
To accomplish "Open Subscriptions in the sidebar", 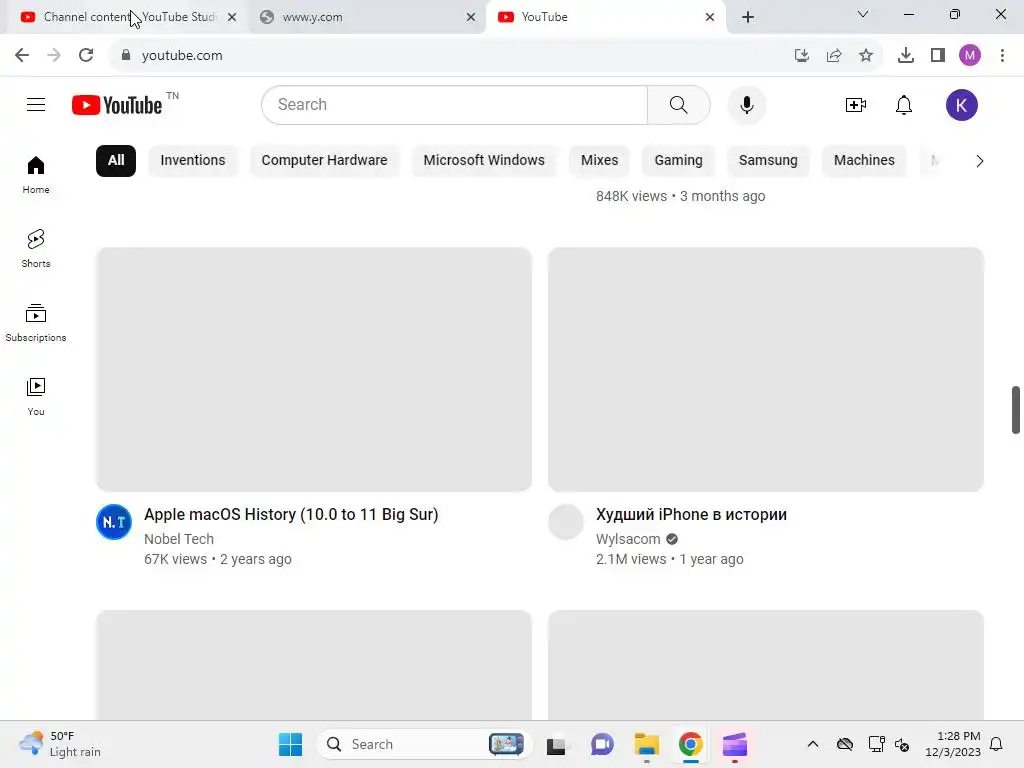I will coord(36,323).
